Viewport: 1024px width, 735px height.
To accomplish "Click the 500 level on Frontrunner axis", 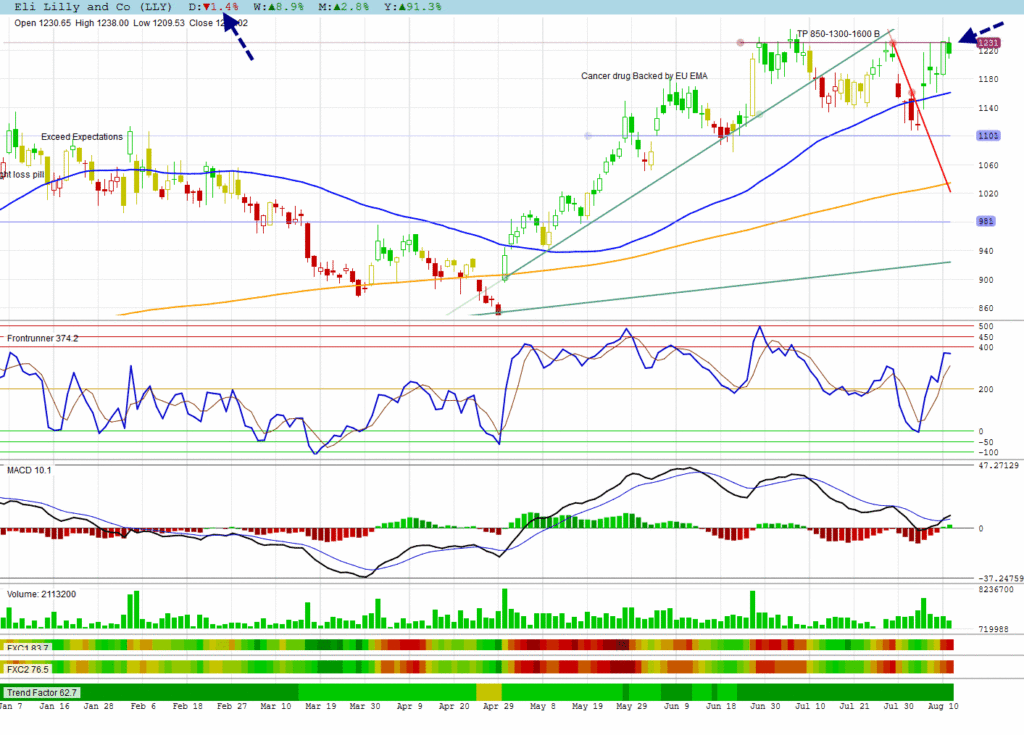I will pos(985,326).
